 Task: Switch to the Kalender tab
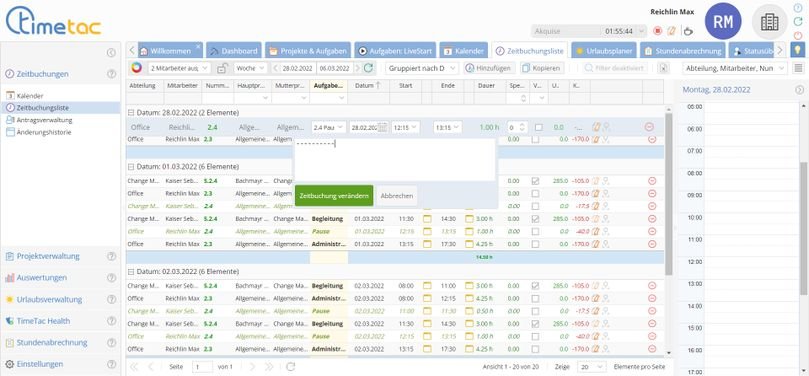(x=464, y=51)
